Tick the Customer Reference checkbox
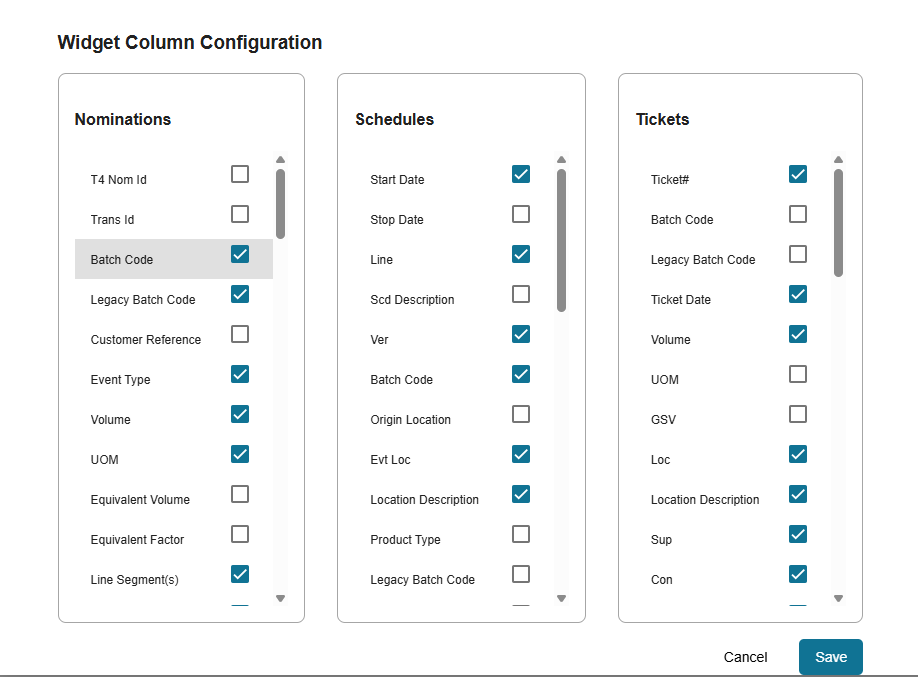The height and width of the screenshot is (677, 918). pos(240,335)
